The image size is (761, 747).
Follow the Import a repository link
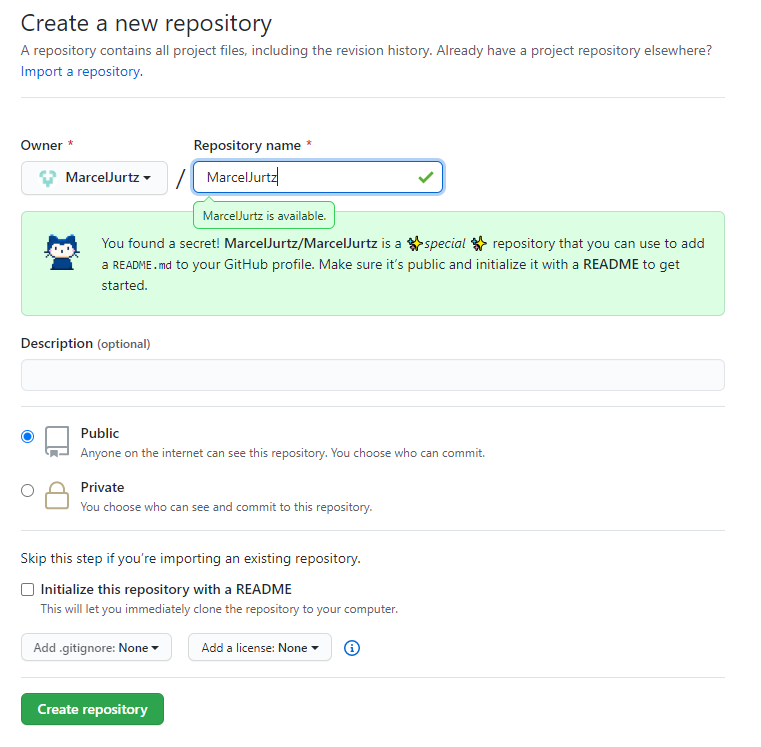click(82, 71)
